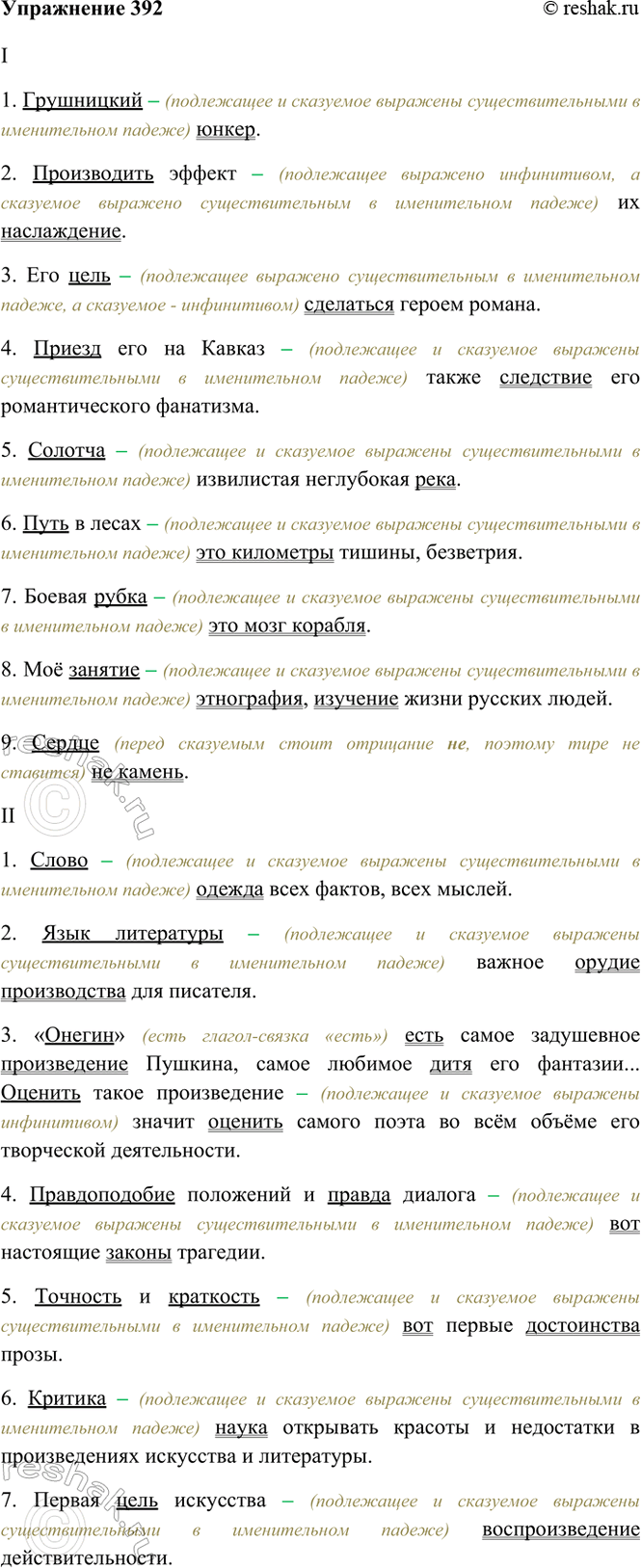Image resolution: width=641 pixels, height=1568 pixels.
Task: Click the underlined word "воспроизведение"
Action: click(561, 1529)
